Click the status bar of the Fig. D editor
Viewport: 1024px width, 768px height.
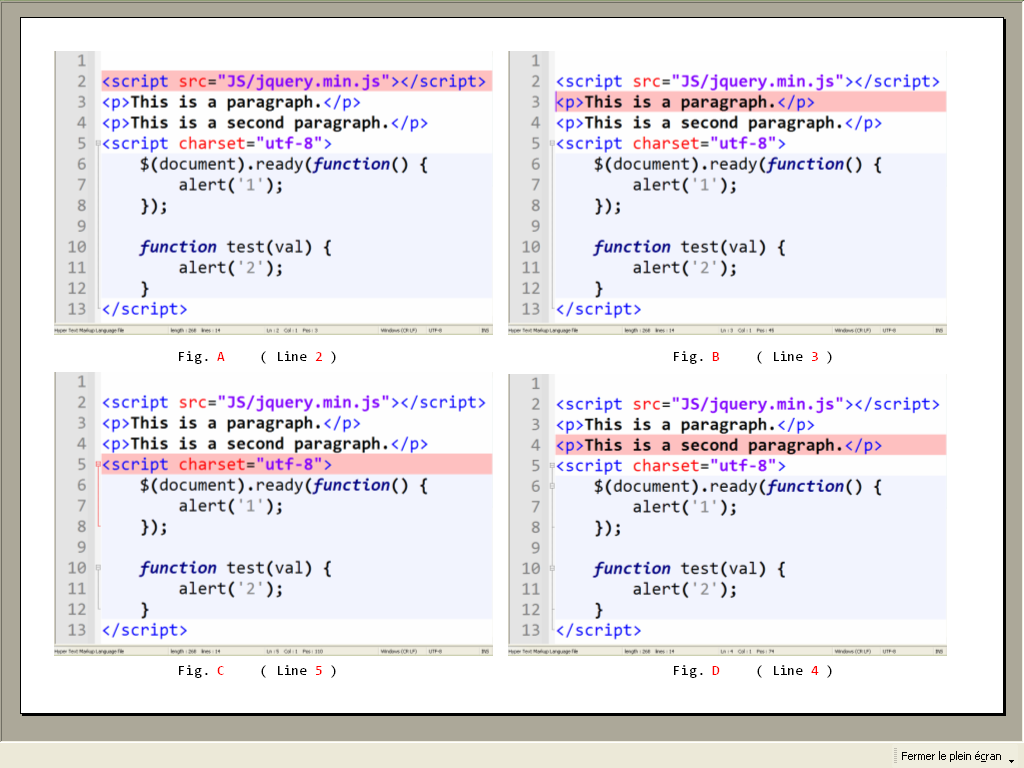(x=727, y=651)
